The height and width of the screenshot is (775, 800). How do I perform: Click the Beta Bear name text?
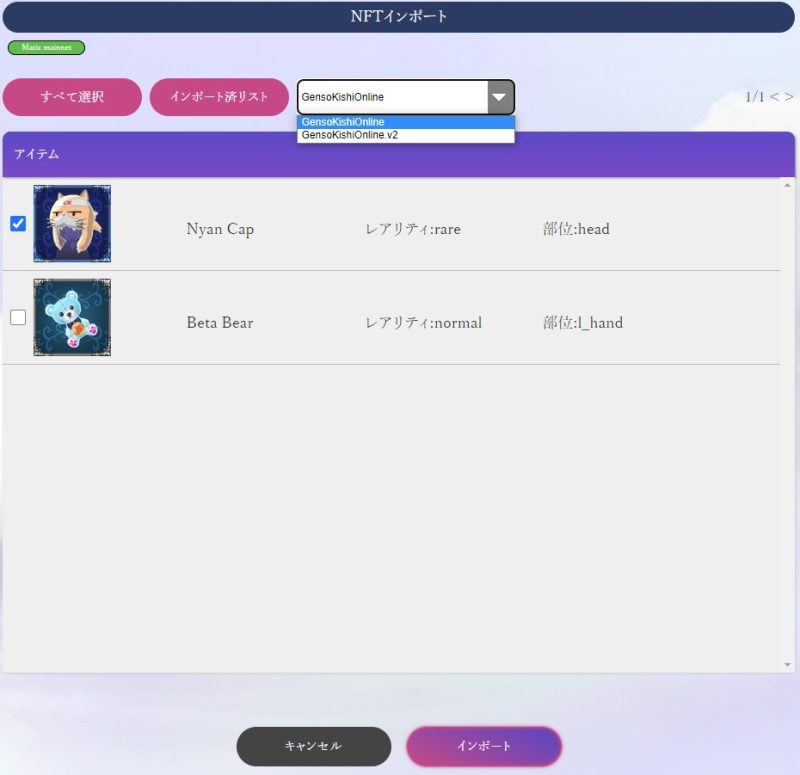pos(220,322)
